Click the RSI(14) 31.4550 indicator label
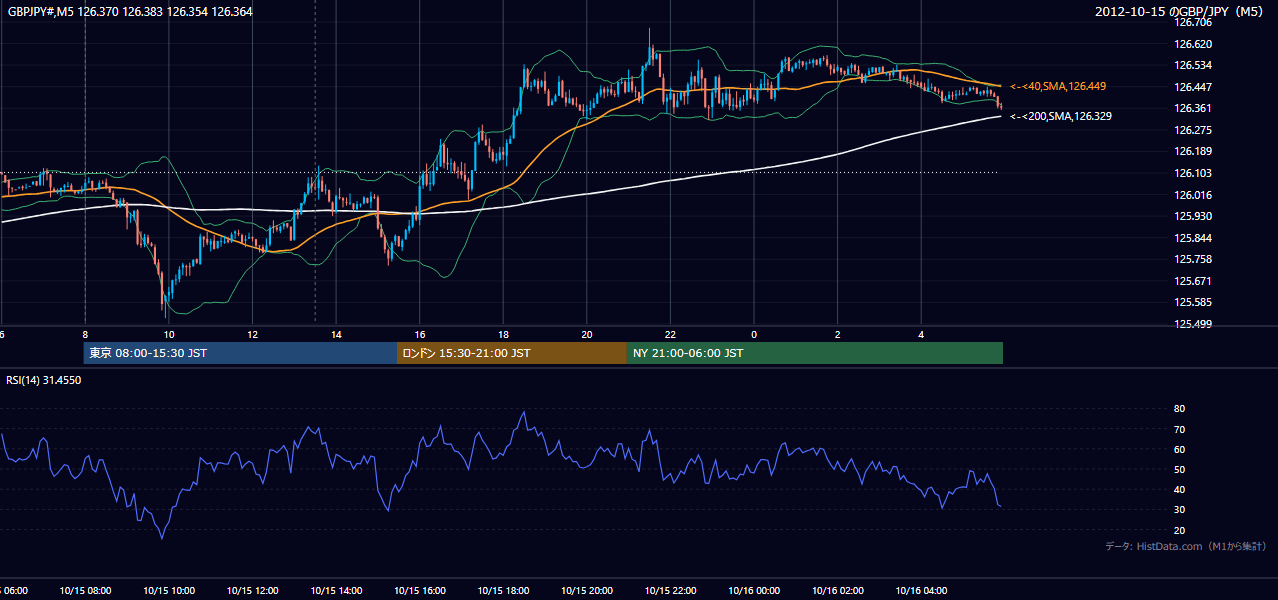This screenshot has width=1278, height=600. (44, 380)
